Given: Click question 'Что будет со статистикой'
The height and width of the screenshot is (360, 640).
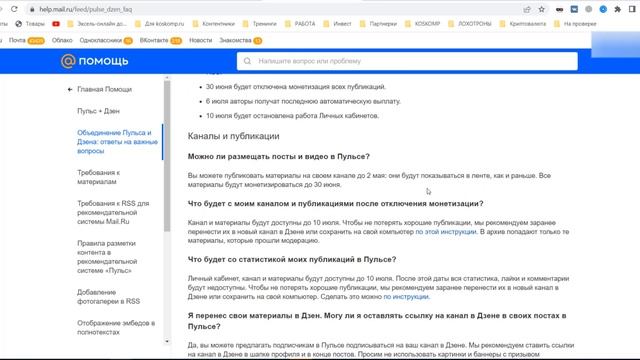Looking at the screenshot, I should [x=292, y=259].
